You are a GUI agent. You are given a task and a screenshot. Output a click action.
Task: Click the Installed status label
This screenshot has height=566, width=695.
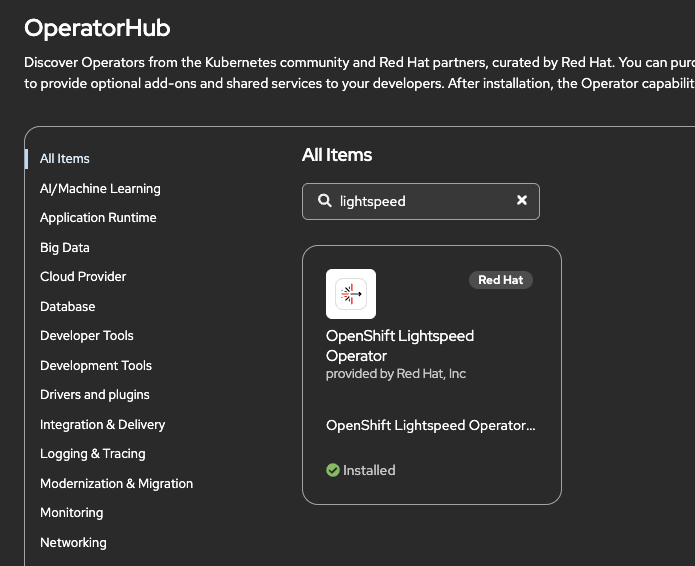369,470
